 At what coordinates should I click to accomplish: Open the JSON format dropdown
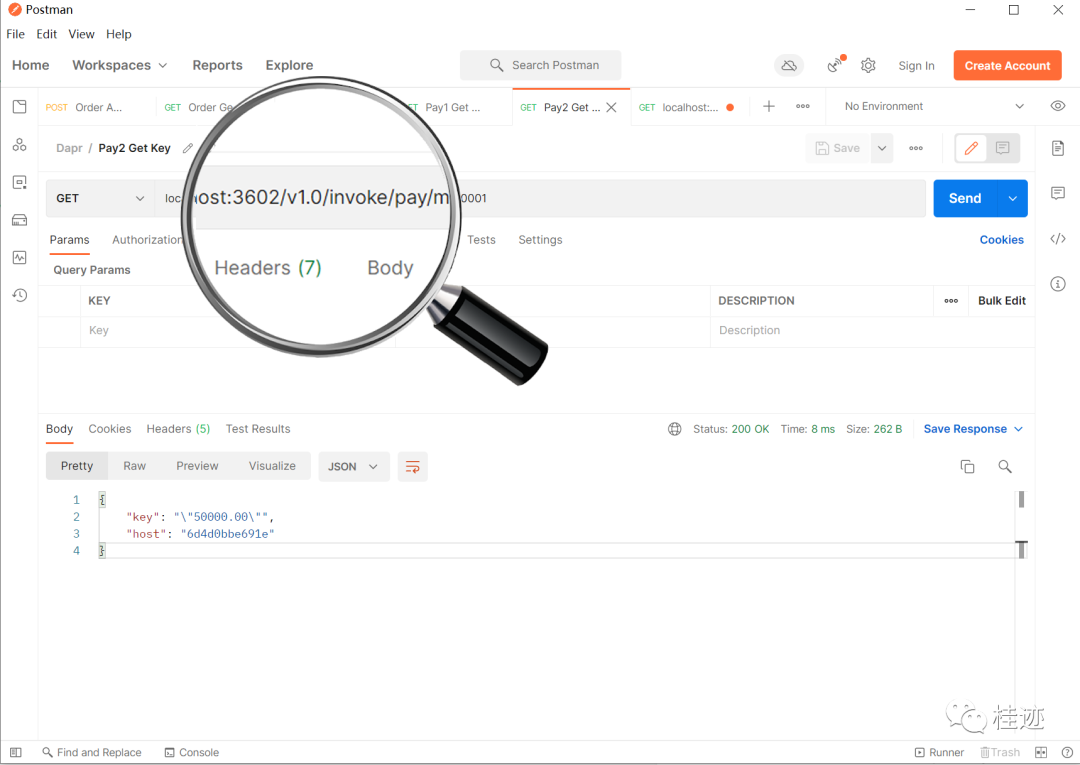pyautogui.click(x=353, y=467)
